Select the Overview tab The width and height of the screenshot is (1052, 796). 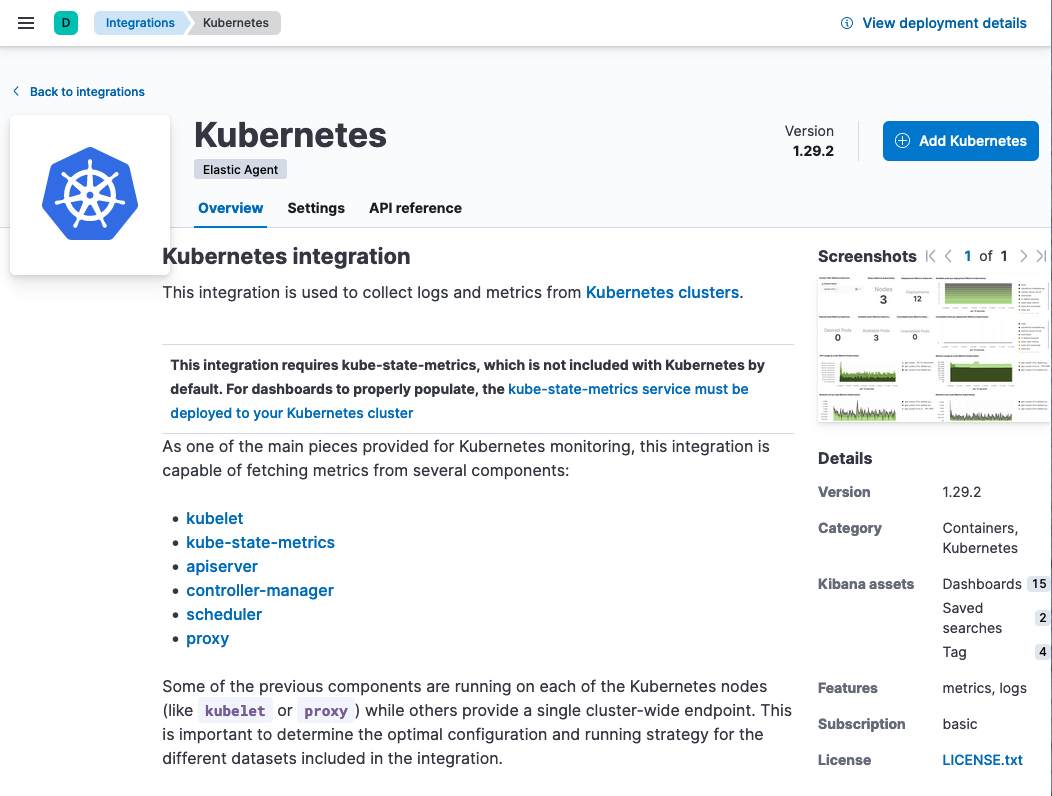pos(230,208)
